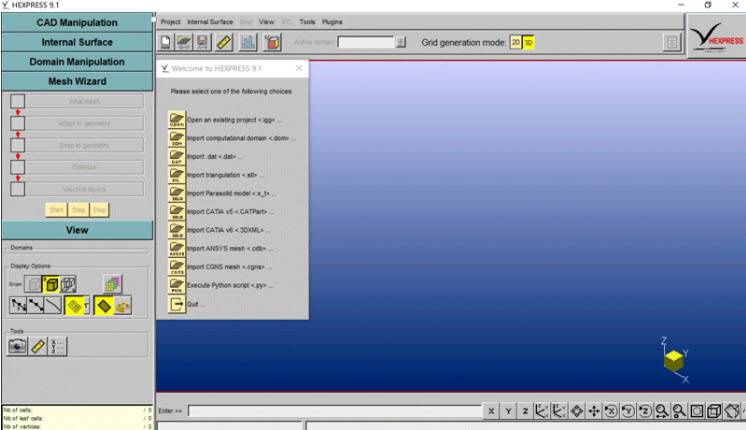This screenshot has height=430, width=746.
Task: Open the mesh quality histogram icon
Action: (x=248, y=42)
